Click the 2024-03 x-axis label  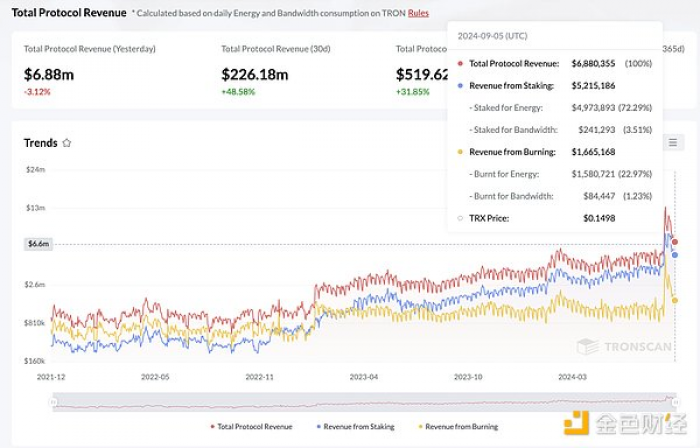coord(572,377)
